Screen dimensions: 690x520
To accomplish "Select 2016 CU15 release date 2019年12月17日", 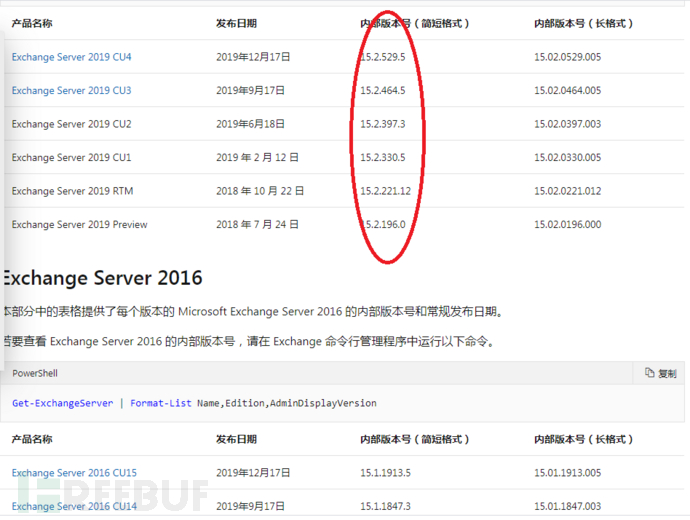I will click(x=253, y=473).
